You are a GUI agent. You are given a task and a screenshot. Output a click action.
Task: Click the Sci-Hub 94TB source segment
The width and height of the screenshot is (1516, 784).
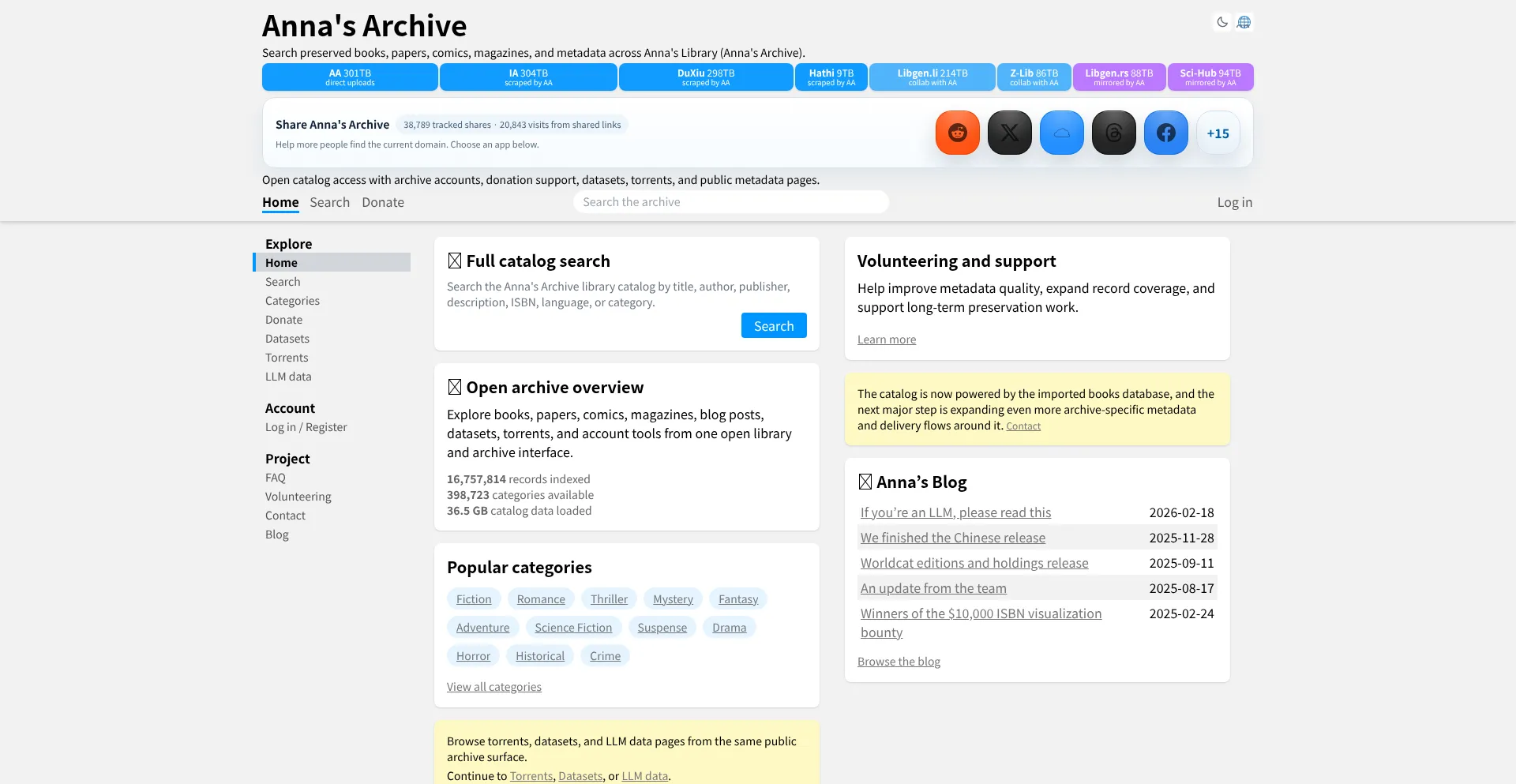1210,77
